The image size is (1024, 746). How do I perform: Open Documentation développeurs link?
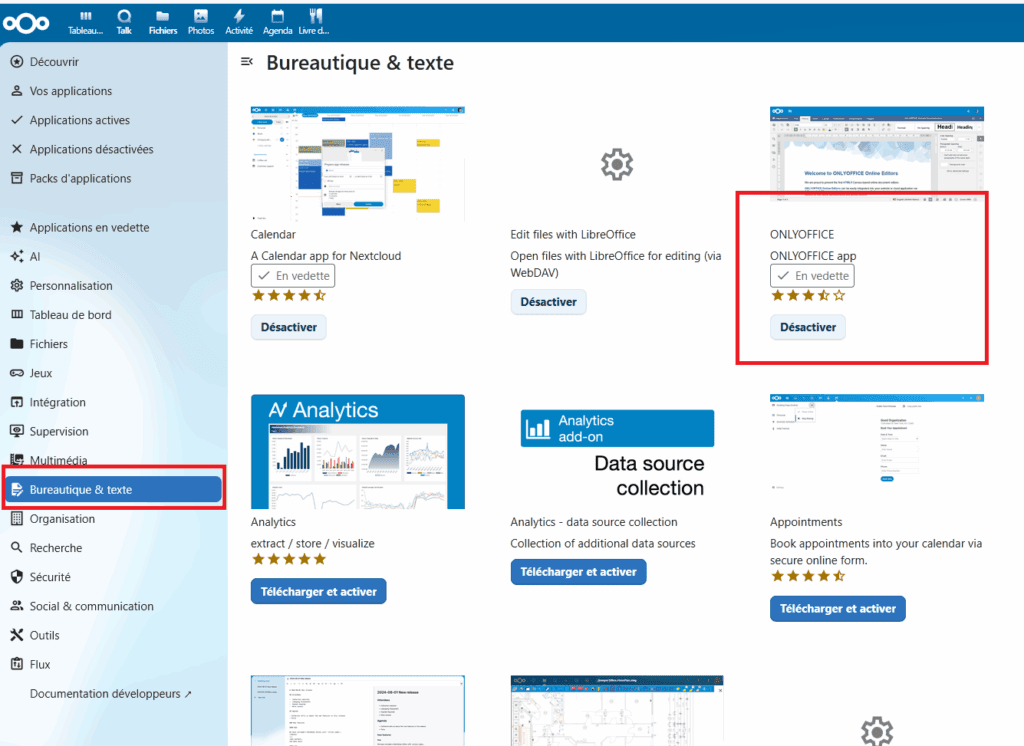(x=110, y=694)
